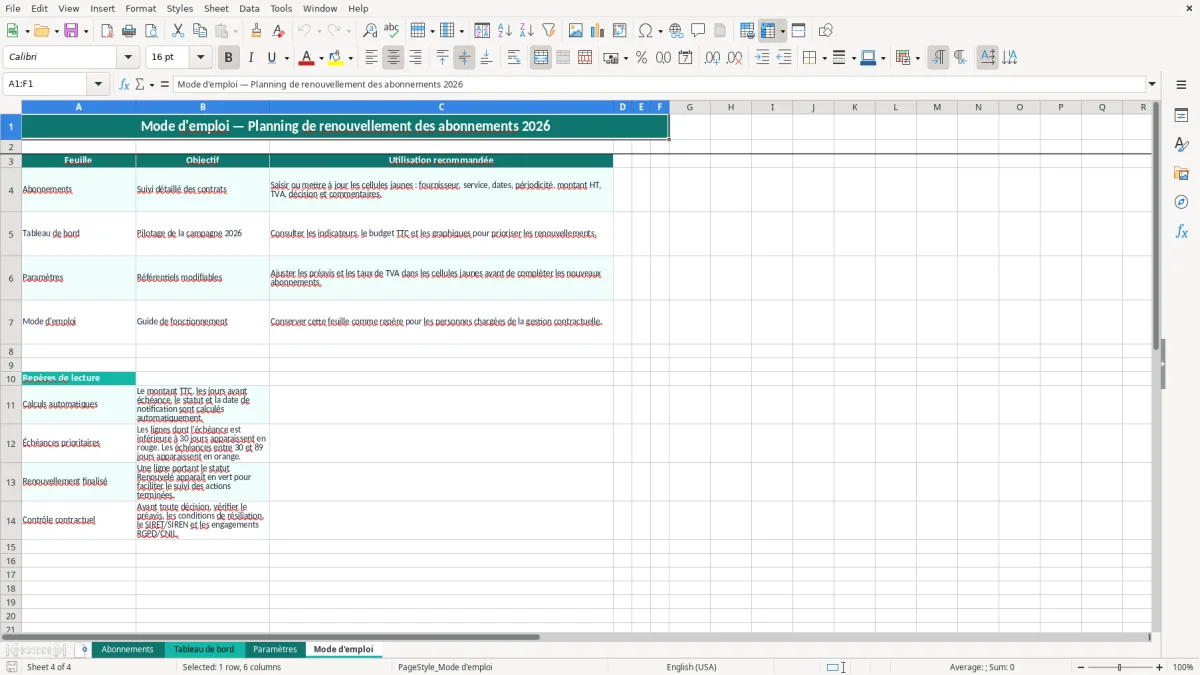
Task: Sort descending Z to A
Action: click(x=527, y=31)
